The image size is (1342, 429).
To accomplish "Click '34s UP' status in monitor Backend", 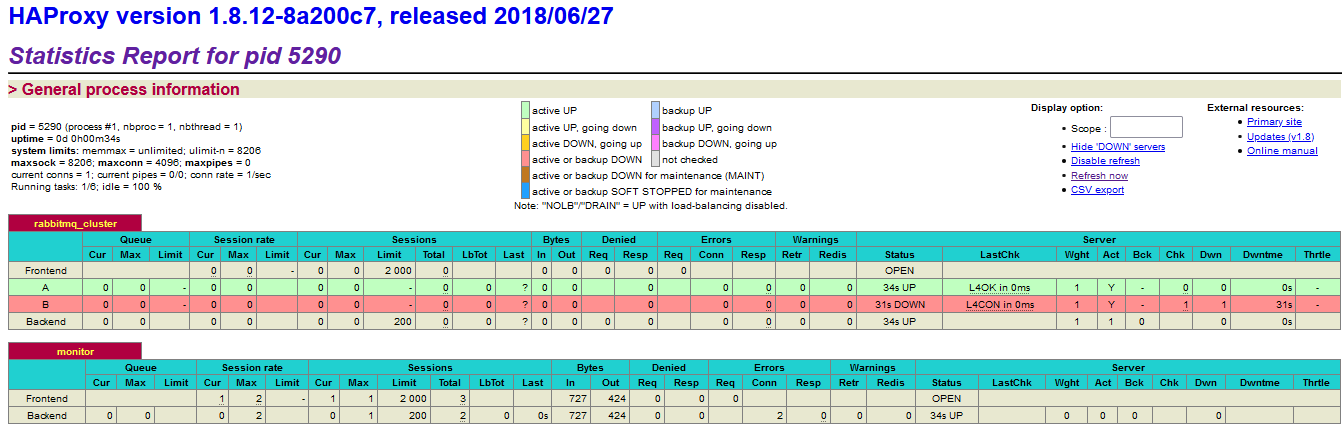I will coord(946,415).
